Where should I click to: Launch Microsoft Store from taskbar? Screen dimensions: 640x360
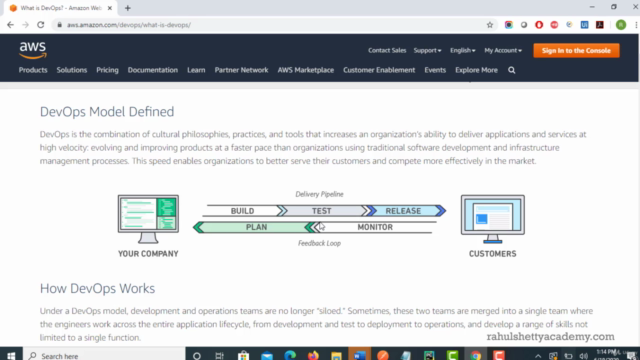(243, 356)
